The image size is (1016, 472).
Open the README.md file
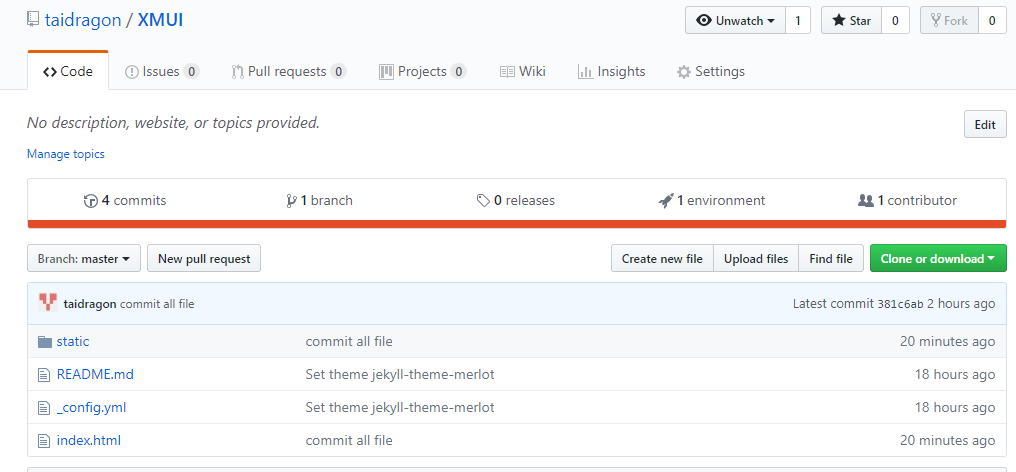(95, 374)
